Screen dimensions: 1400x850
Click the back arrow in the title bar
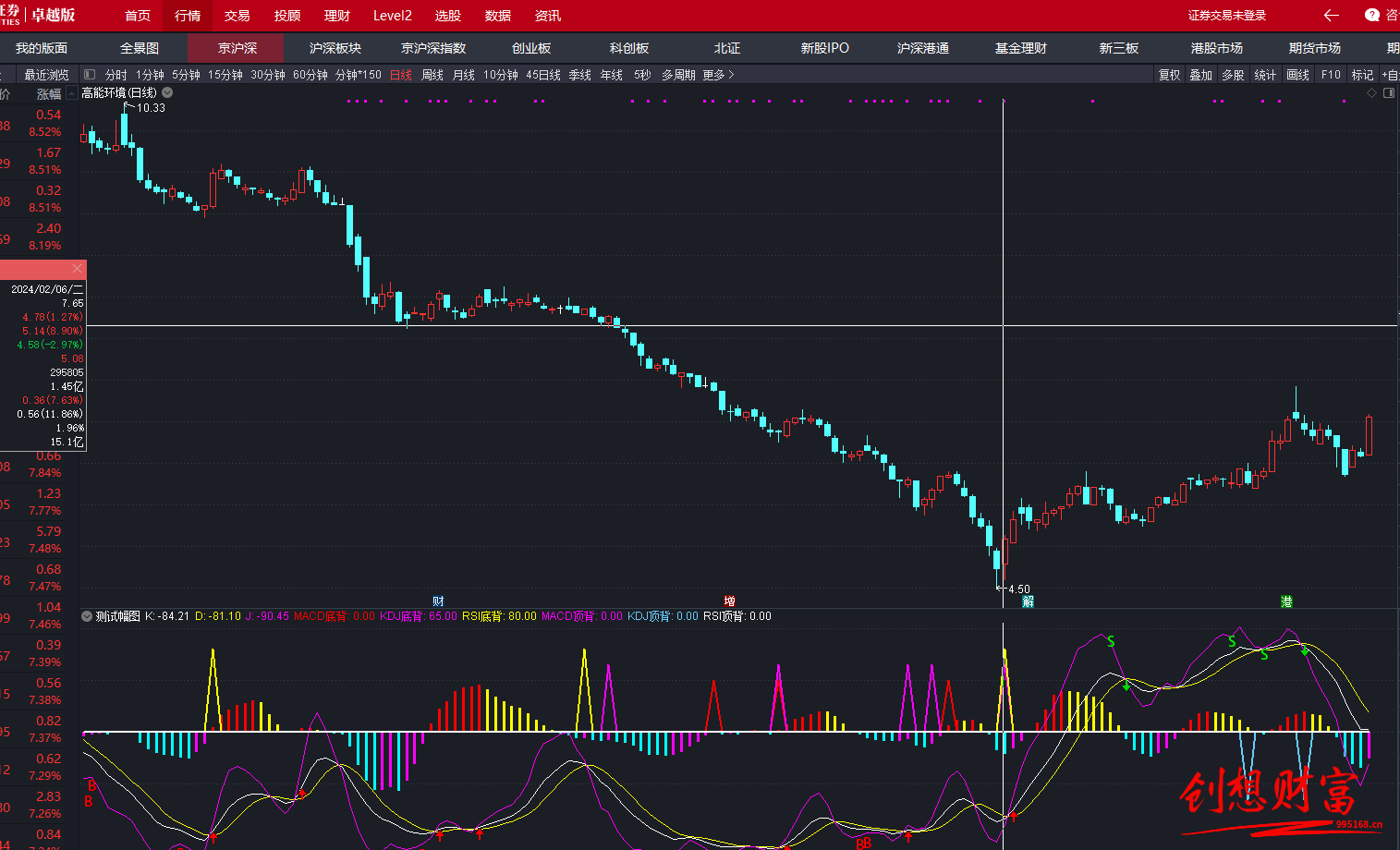(x=1331, y=16)
